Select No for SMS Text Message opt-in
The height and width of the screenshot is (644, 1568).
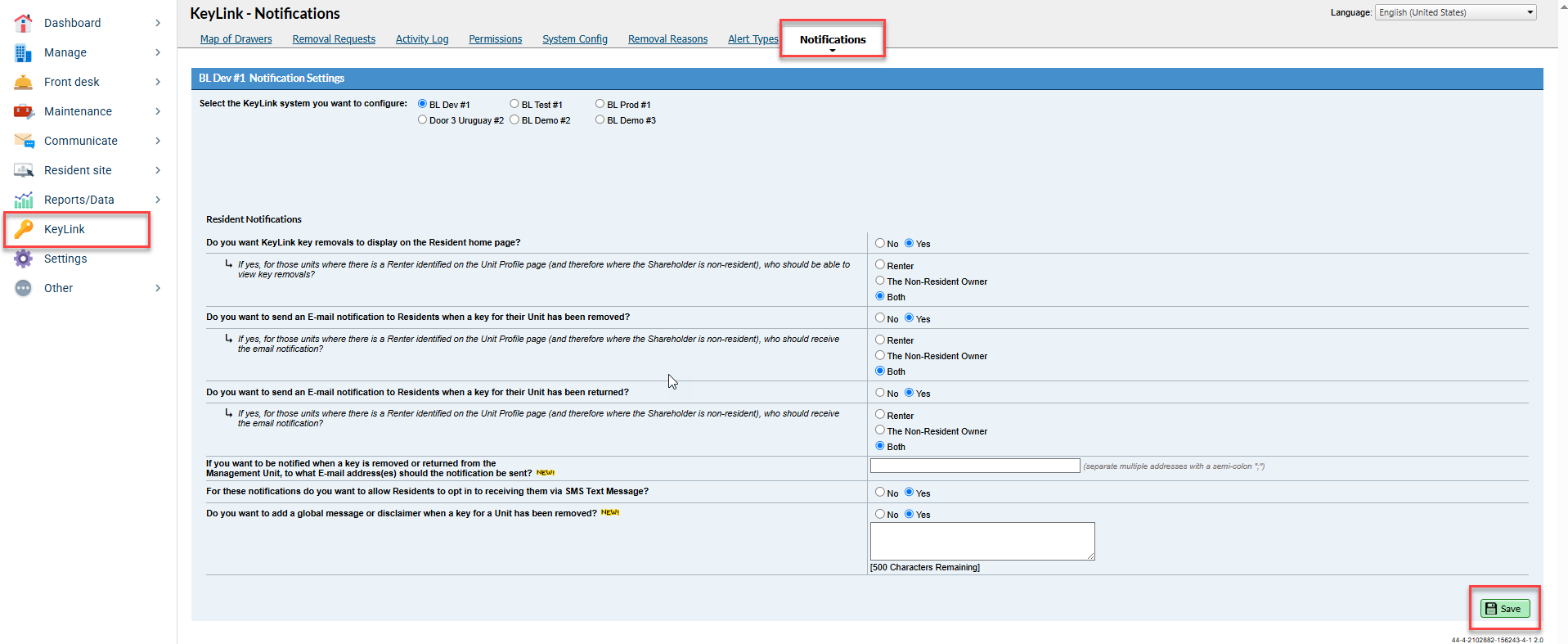coord(880,493)
